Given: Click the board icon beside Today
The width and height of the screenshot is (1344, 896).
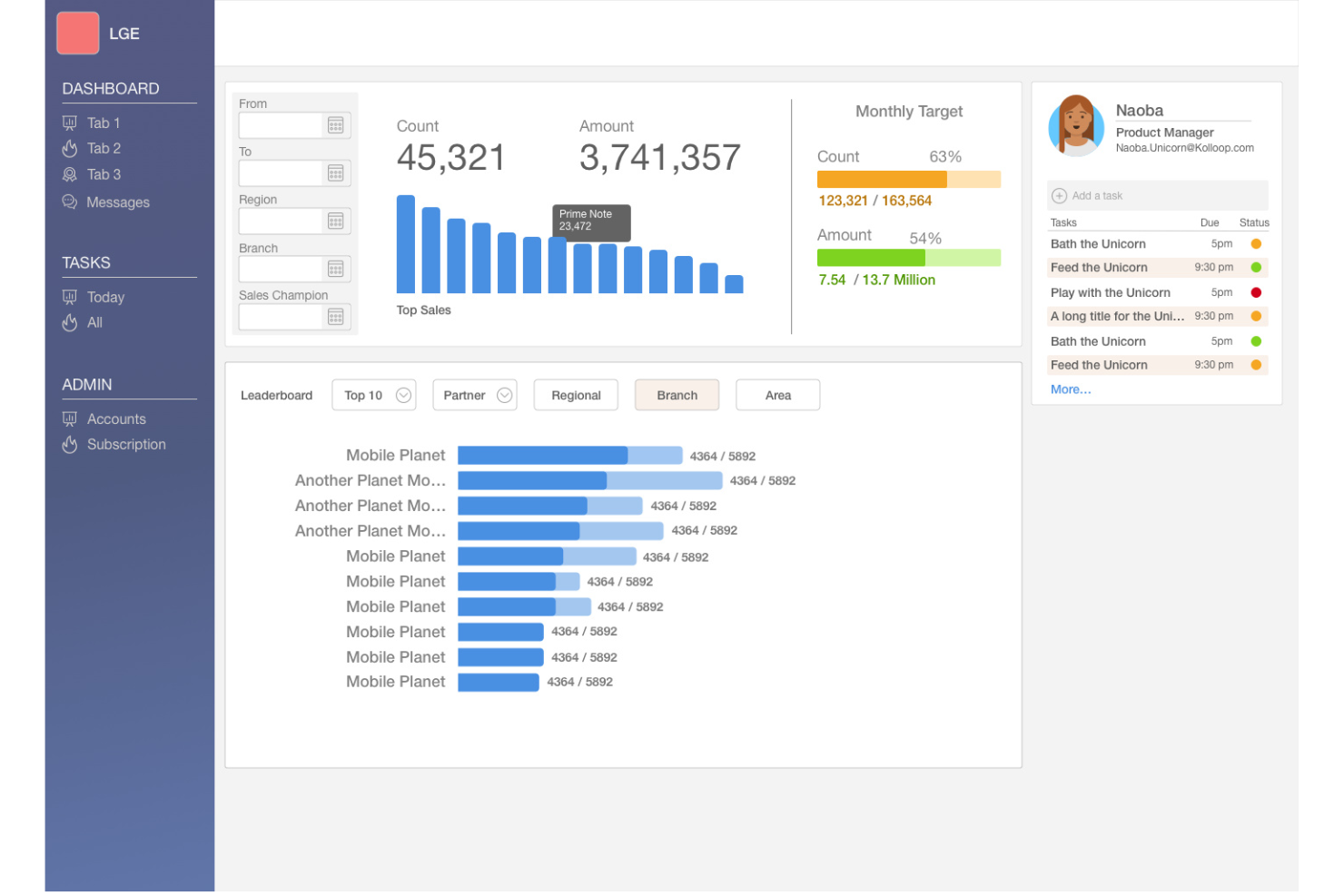Looking at the screenshot, I should coord(70,298).
